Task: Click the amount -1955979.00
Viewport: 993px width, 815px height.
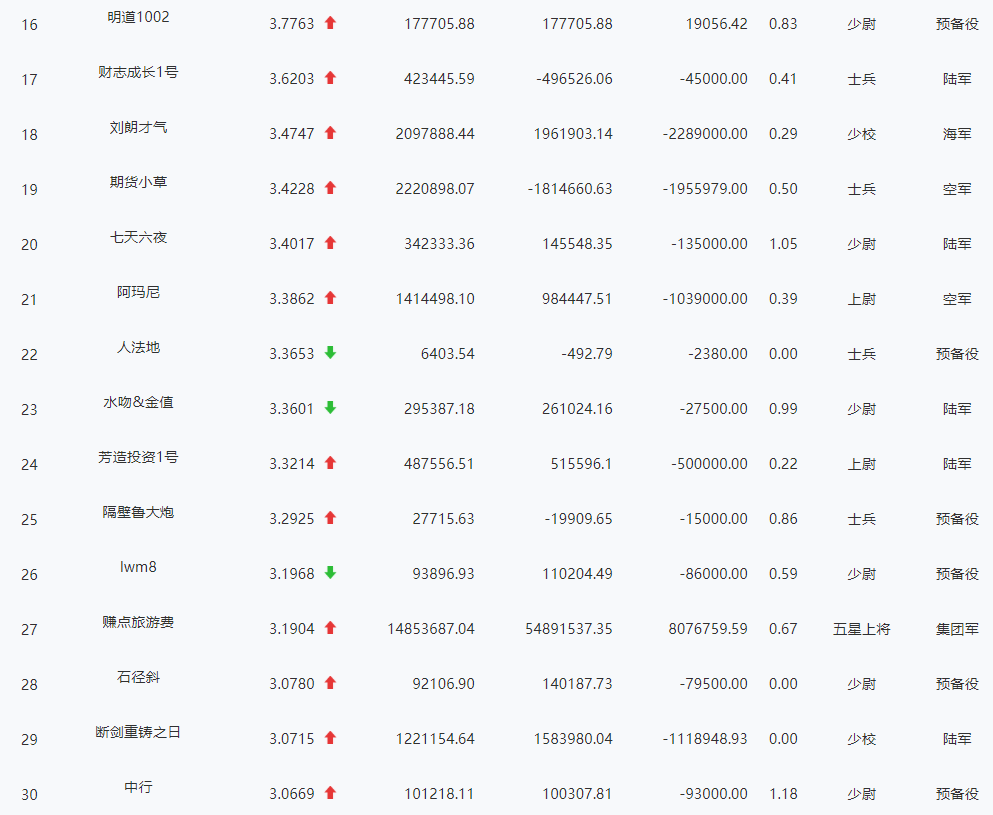Action: 705,189
